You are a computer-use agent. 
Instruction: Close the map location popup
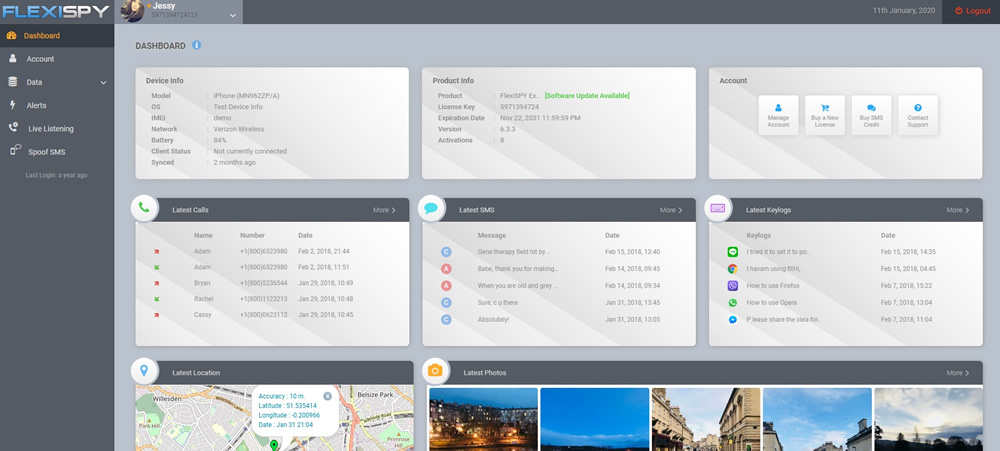327,396
